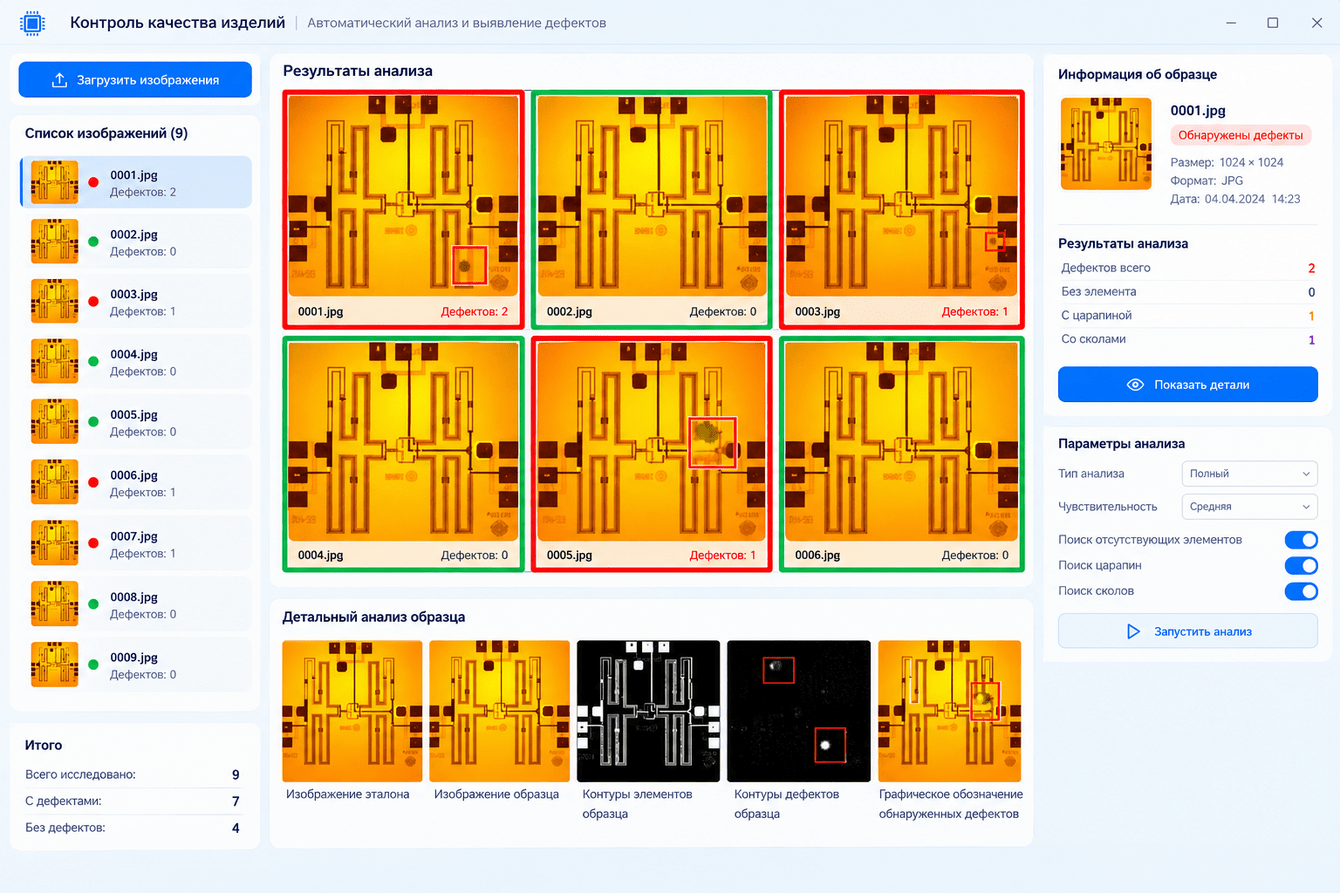Disable Поиск отсутствующих элементов toggle
Image resolution: width=1340 pixels, height=893 pixels.
coord(1301,540)
